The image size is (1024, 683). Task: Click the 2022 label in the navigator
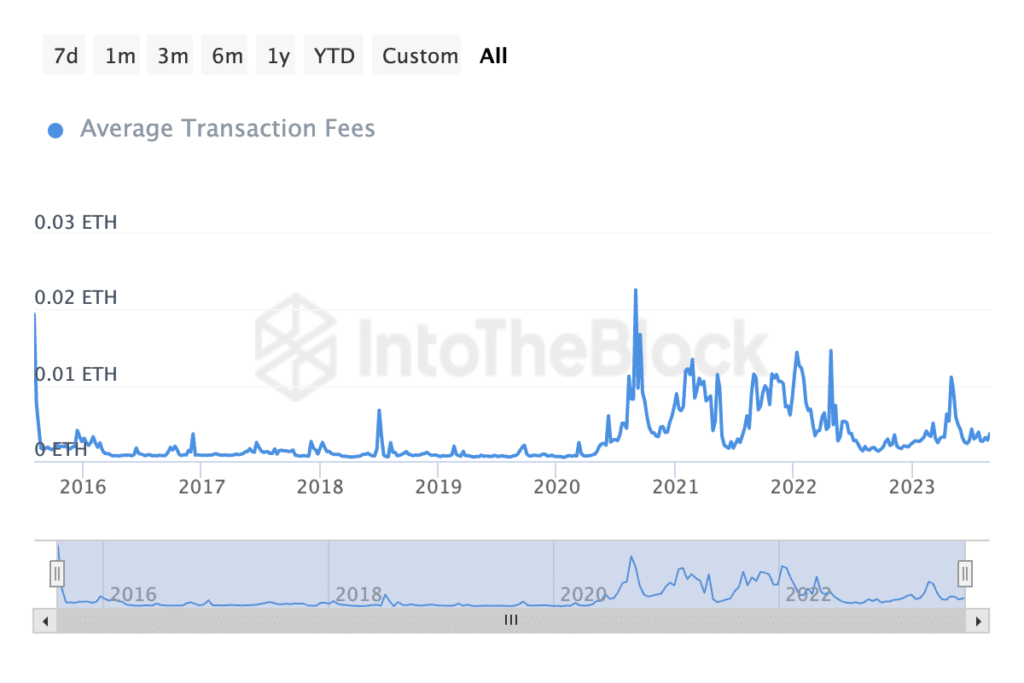coord(808,594)
